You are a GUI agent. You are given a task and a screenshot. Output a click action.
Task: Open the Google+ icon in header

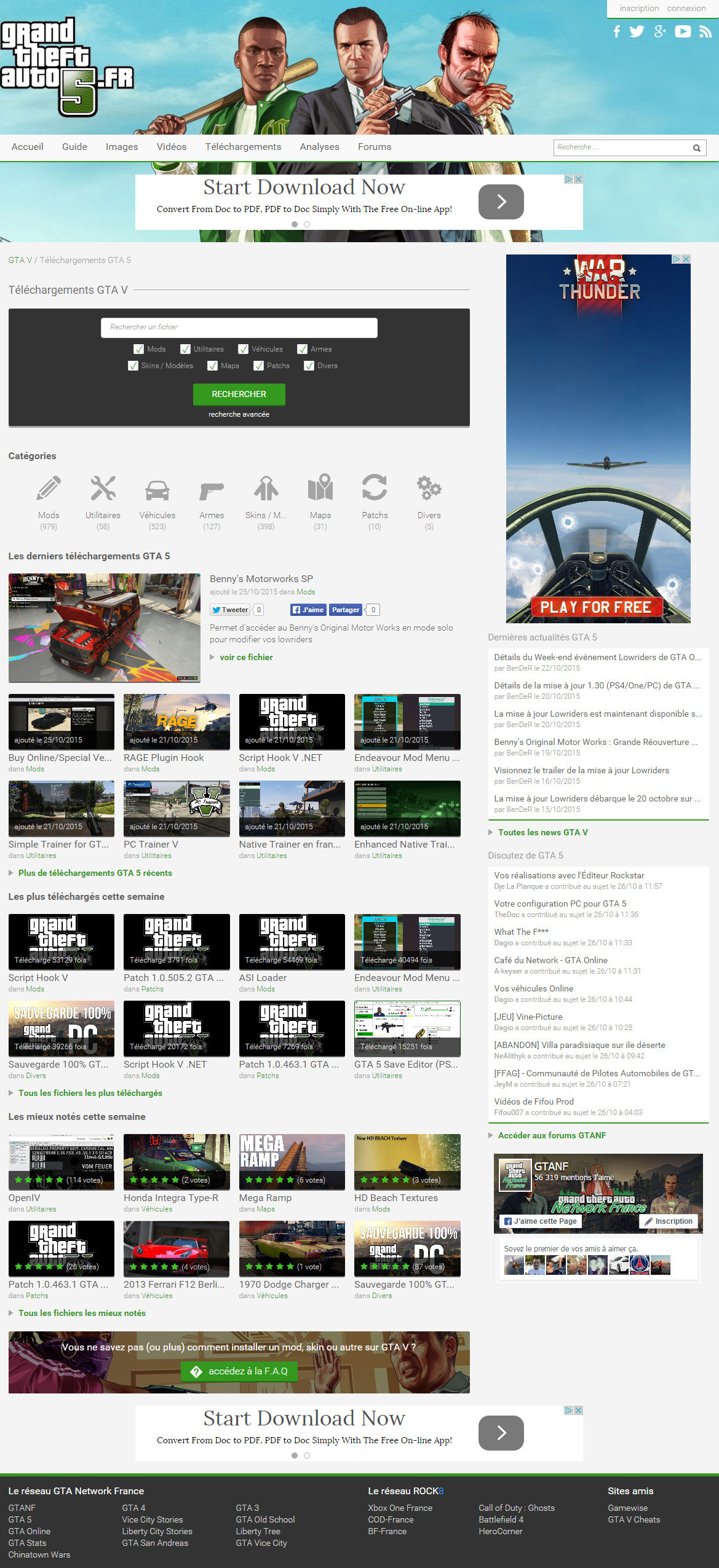(660, 31)
